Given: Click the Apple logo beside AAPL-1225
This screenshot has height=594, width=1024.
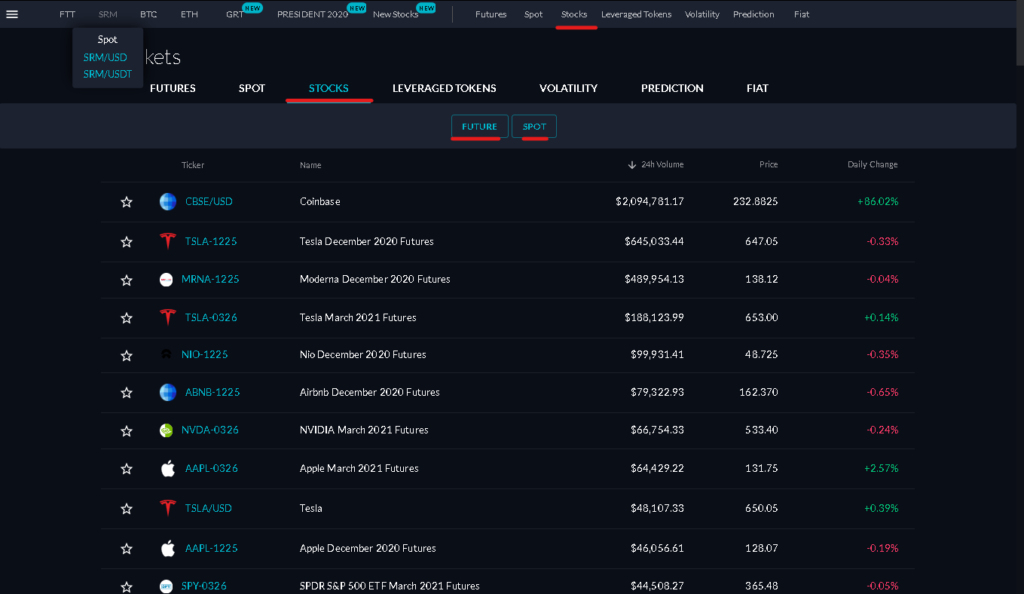Looking at the screenshot, I should pos(168,548).
